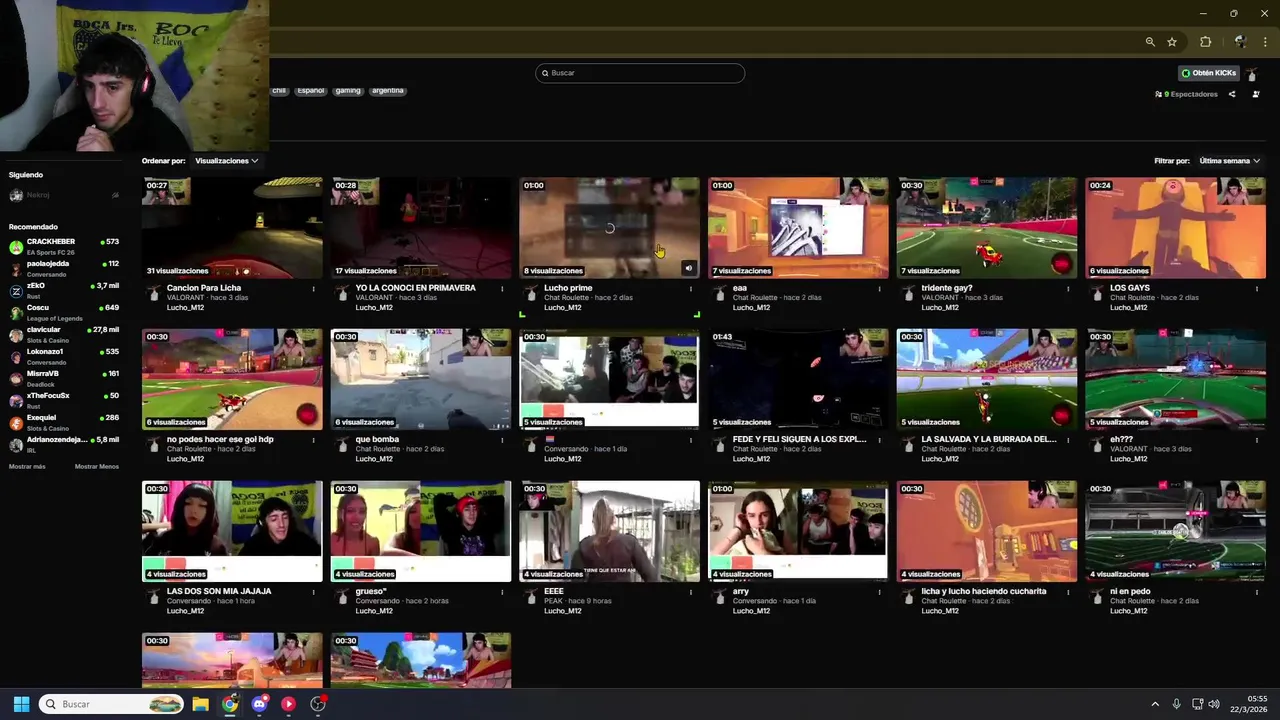The image size is (1280, 720).
Task: Open options menu for ni en pedo clip
Action: (x=1257, y=592)
